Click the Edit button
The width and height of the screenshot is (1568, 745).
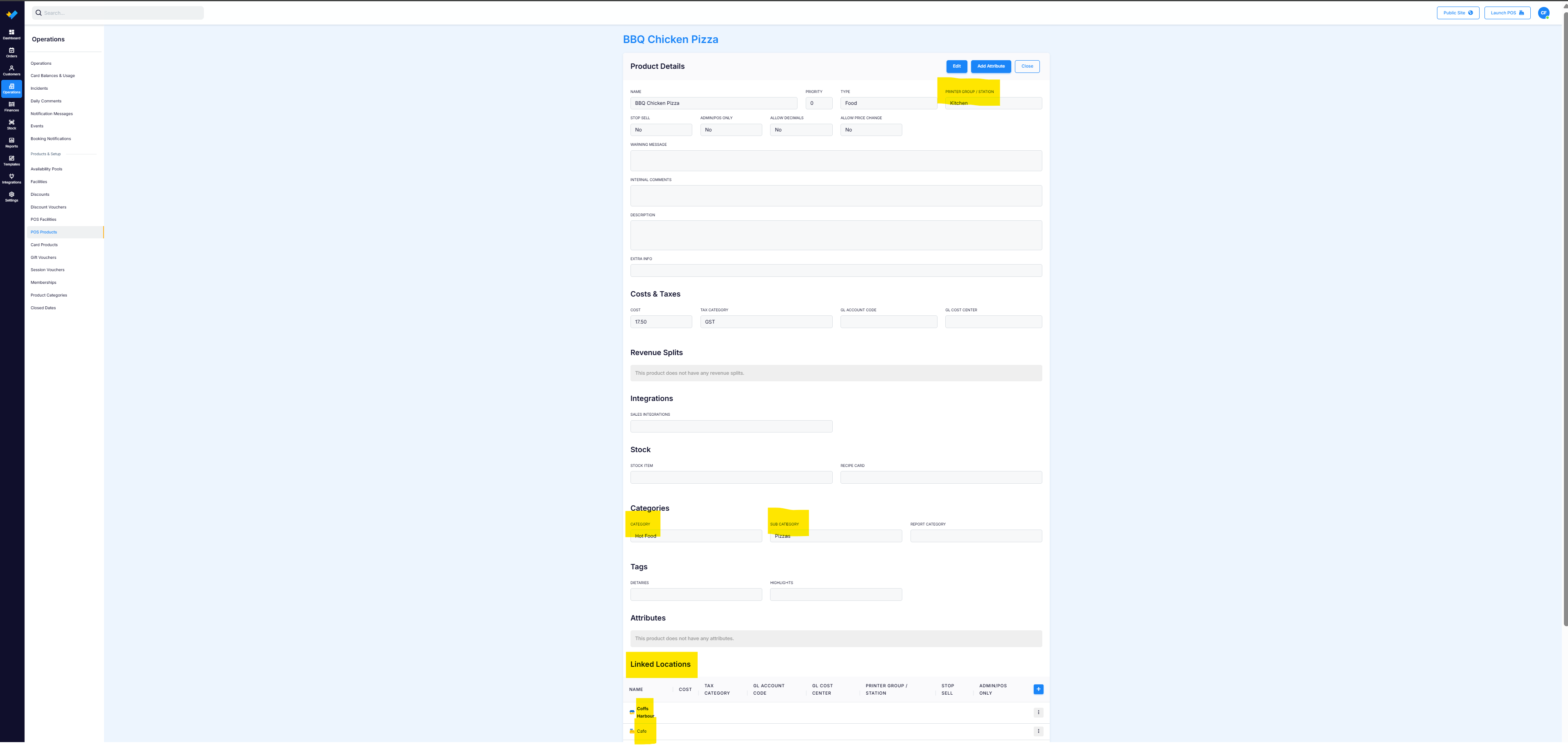point(956,66)
